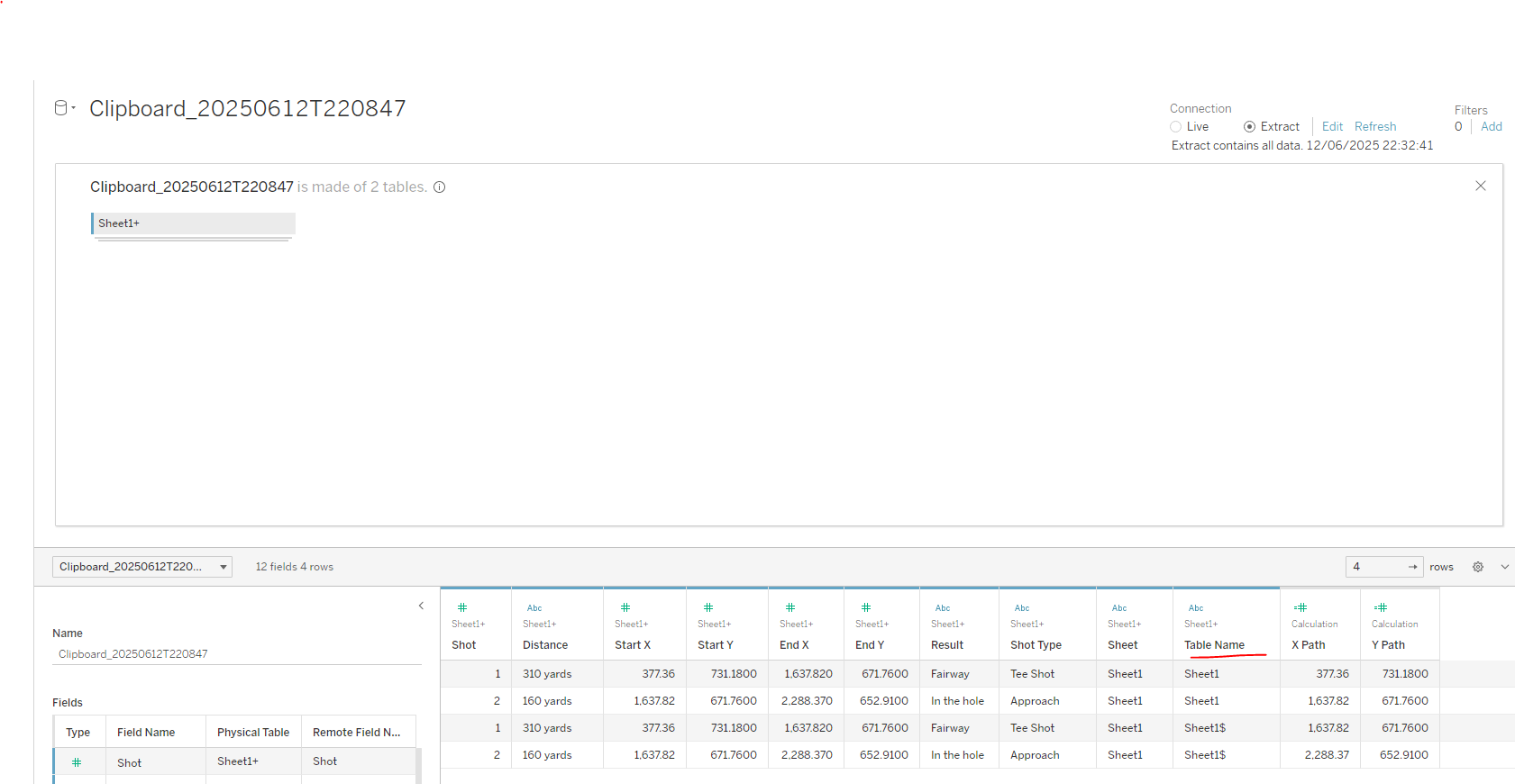Click the rows count input field
This screenshot has height=784, width=1515.
1377,567
